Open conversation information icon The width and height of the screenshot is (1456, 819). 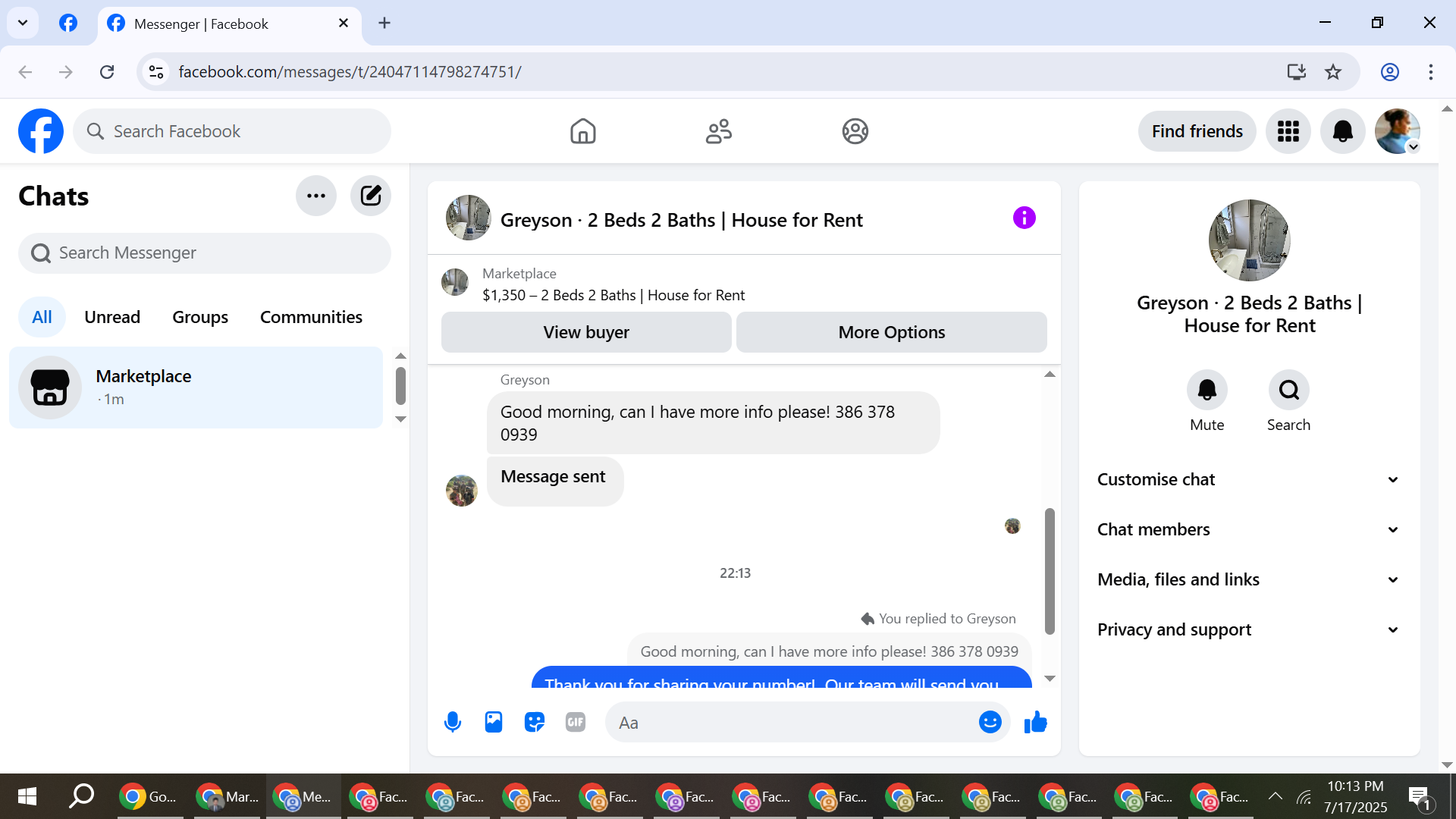pos(1025,218)
